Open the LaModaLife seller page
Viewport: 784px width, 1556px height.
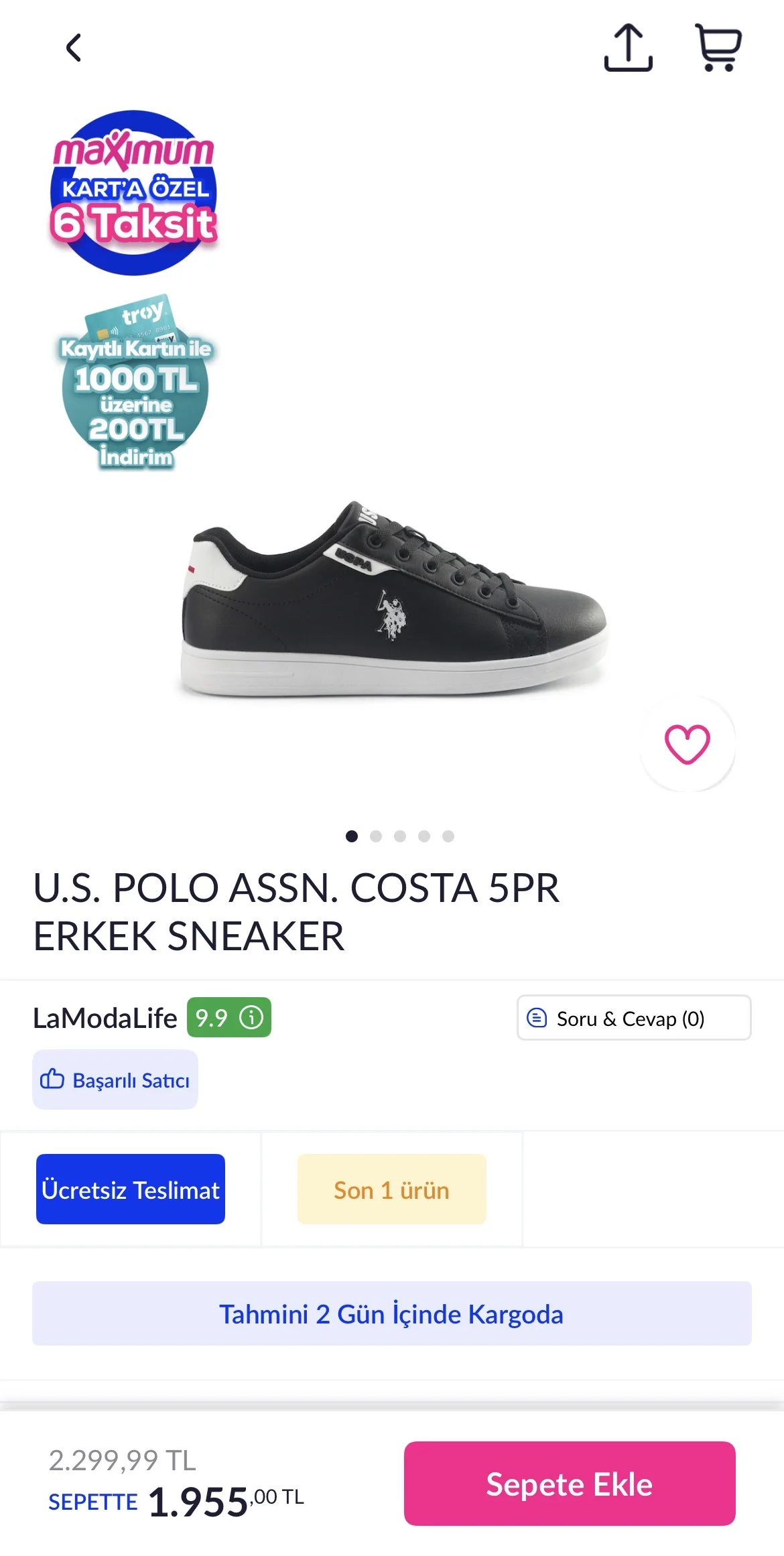click(x=105, y=1018)
